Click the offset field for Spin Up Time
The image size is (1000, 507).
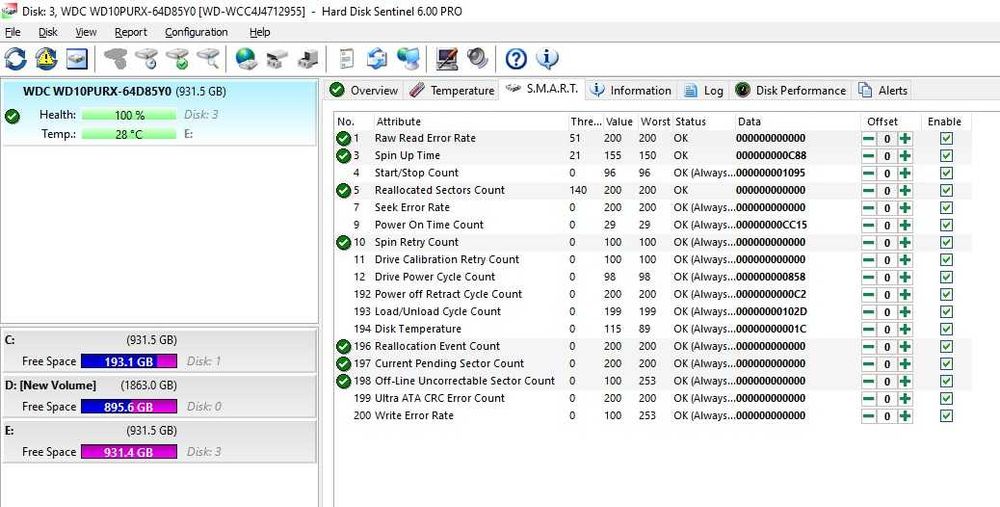(887, 156)
